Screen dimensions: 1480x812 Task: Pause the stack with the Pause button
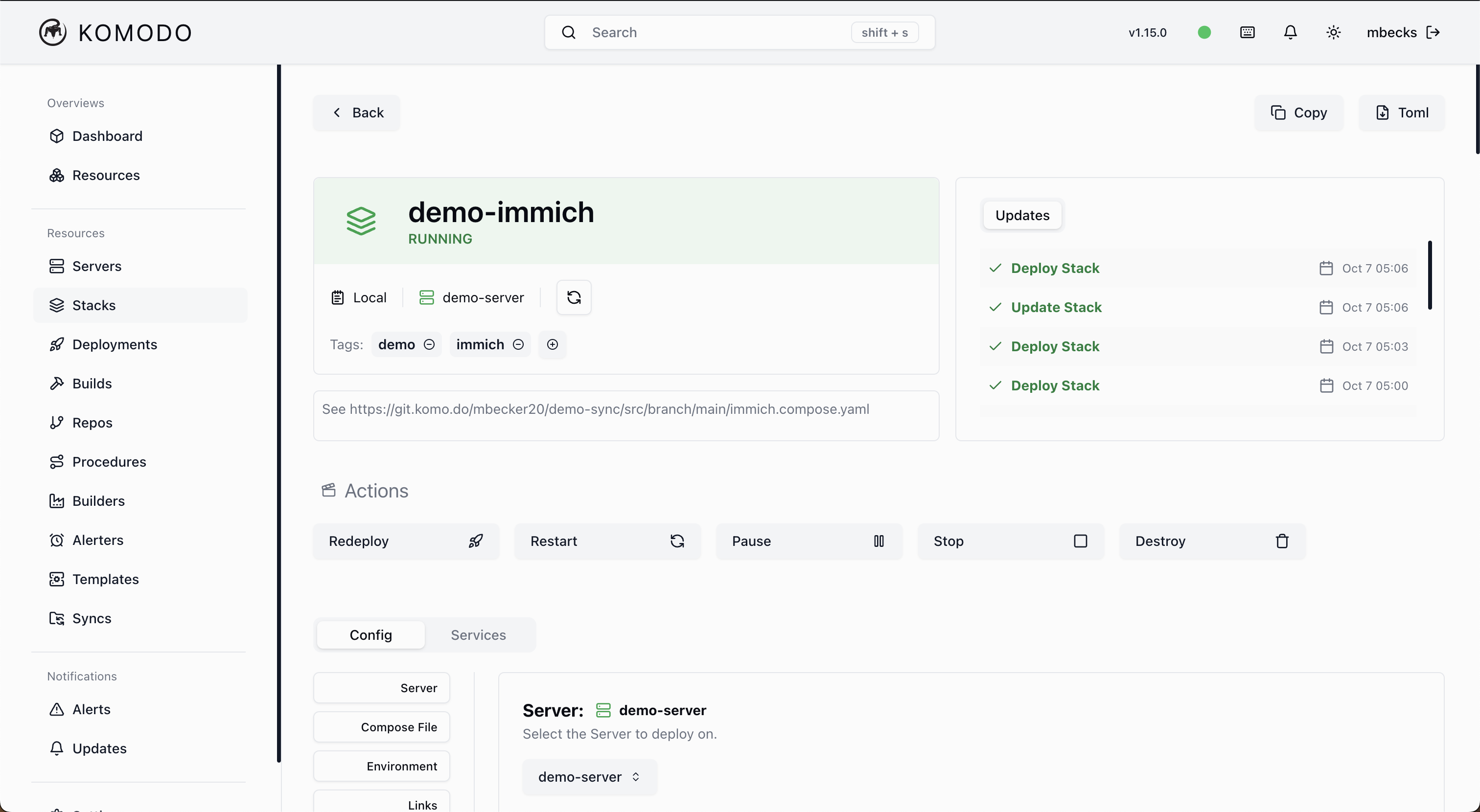[x=809, y=541]
